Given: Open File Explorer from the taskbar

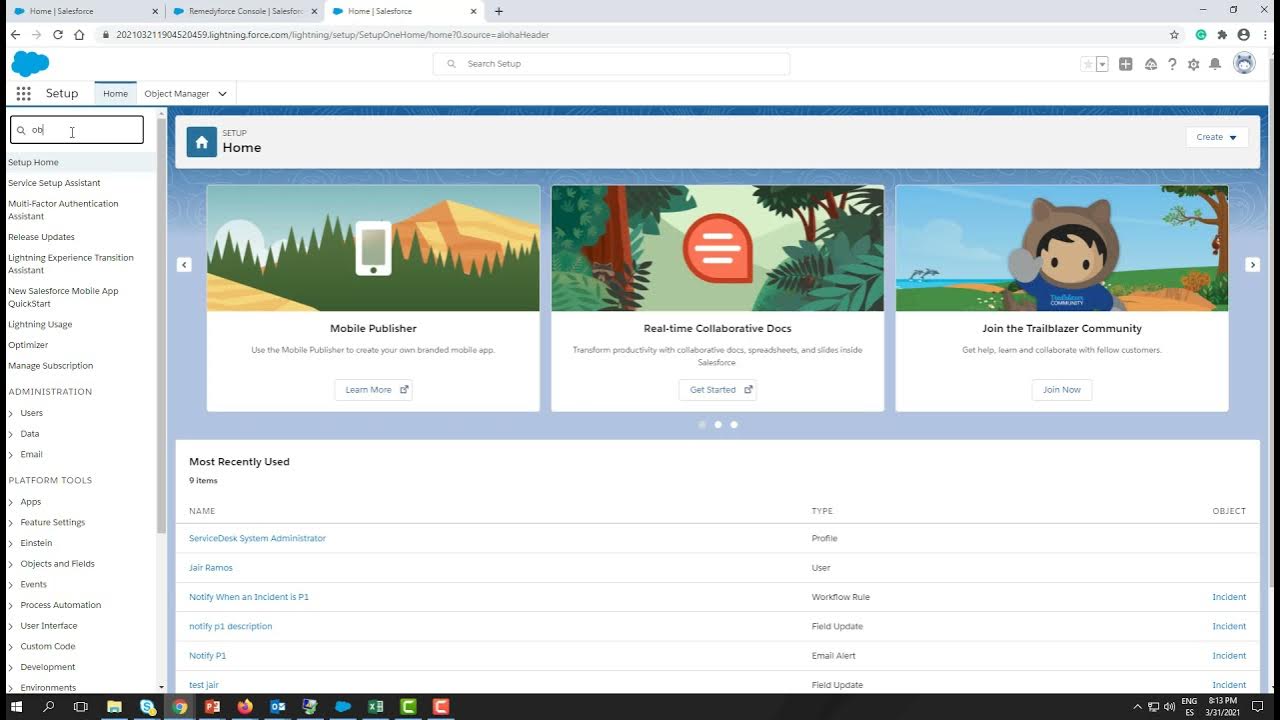Looking at the screenshot, I should coord(114,707).
